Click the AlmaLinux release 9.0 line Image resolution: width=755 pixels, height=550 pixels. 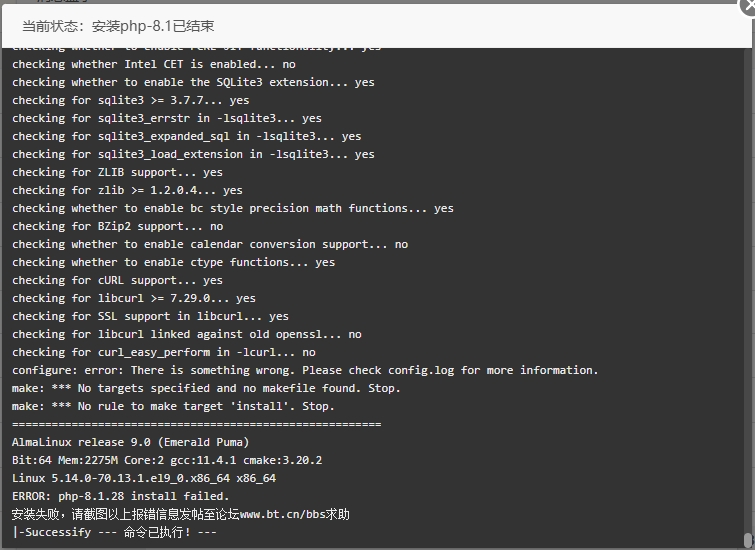click(x=130, y=442)
